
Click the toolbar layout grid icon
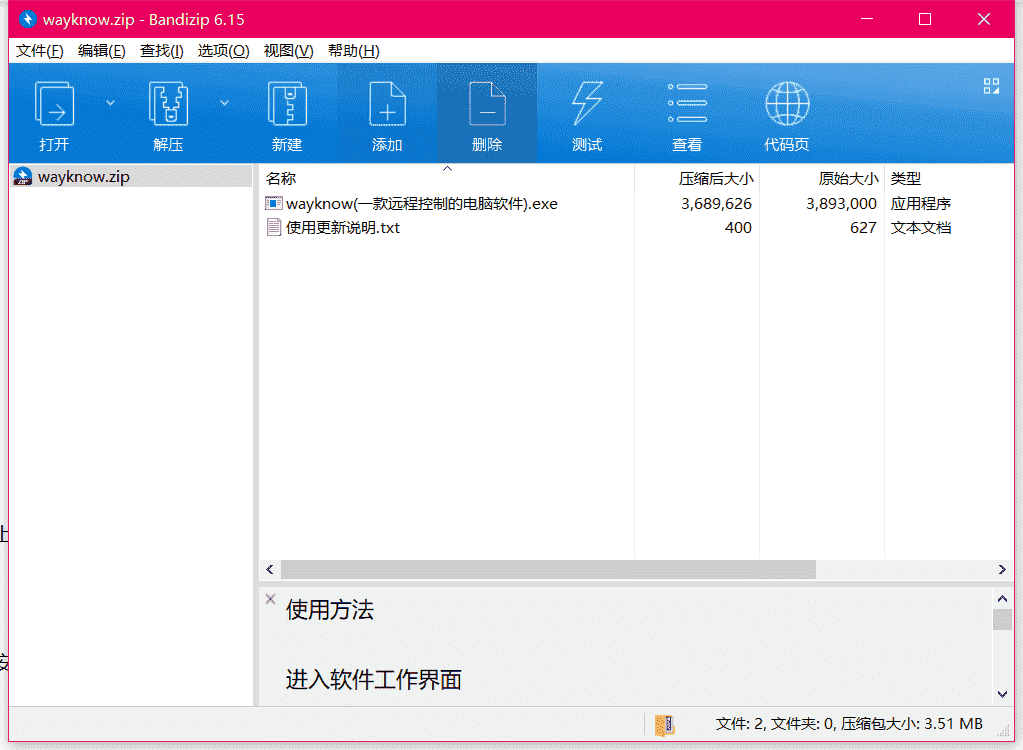coord(991,86)
